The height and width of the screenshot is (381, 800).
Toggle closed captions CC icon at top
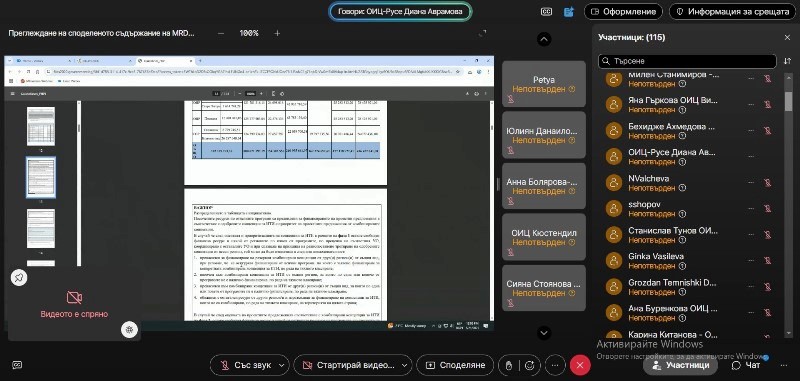(x=546, y=12)
